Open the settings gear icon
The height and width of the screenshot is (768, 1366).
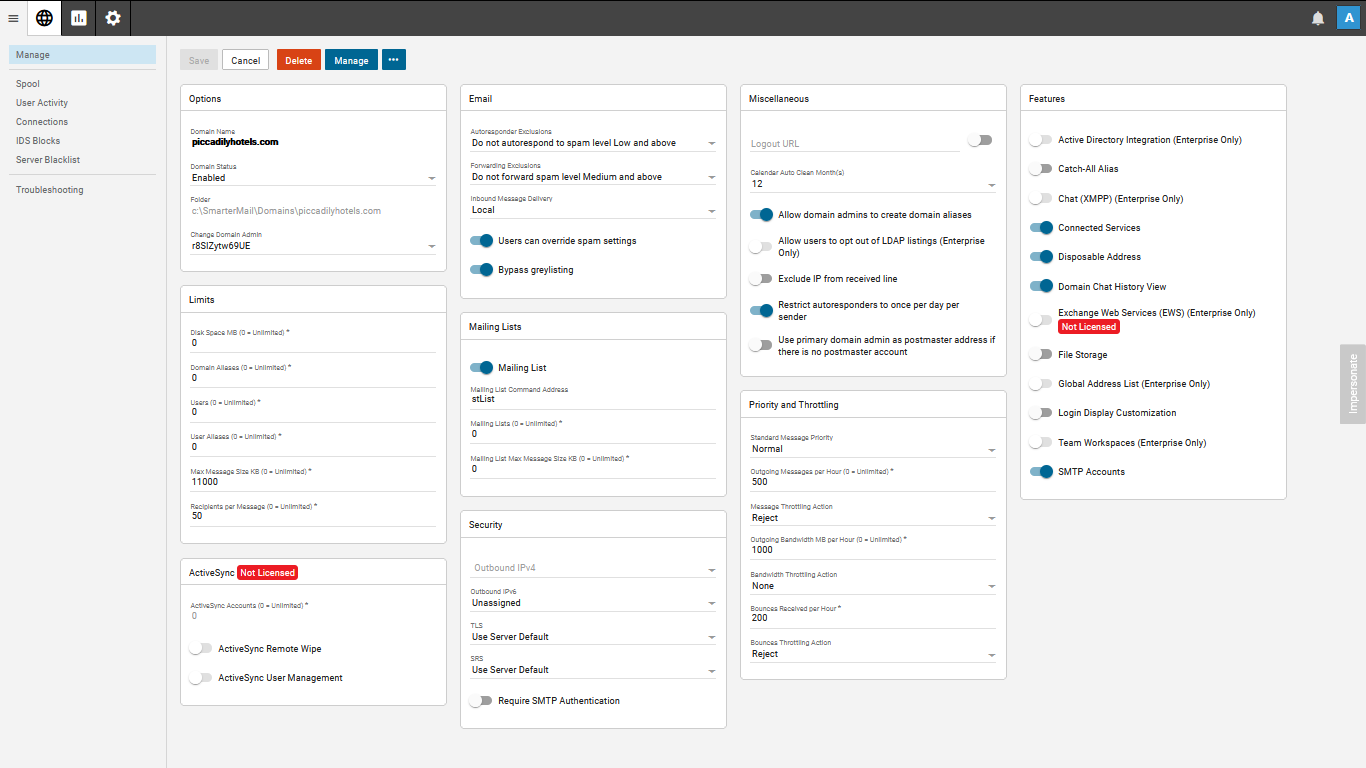(x=113, y=18)
